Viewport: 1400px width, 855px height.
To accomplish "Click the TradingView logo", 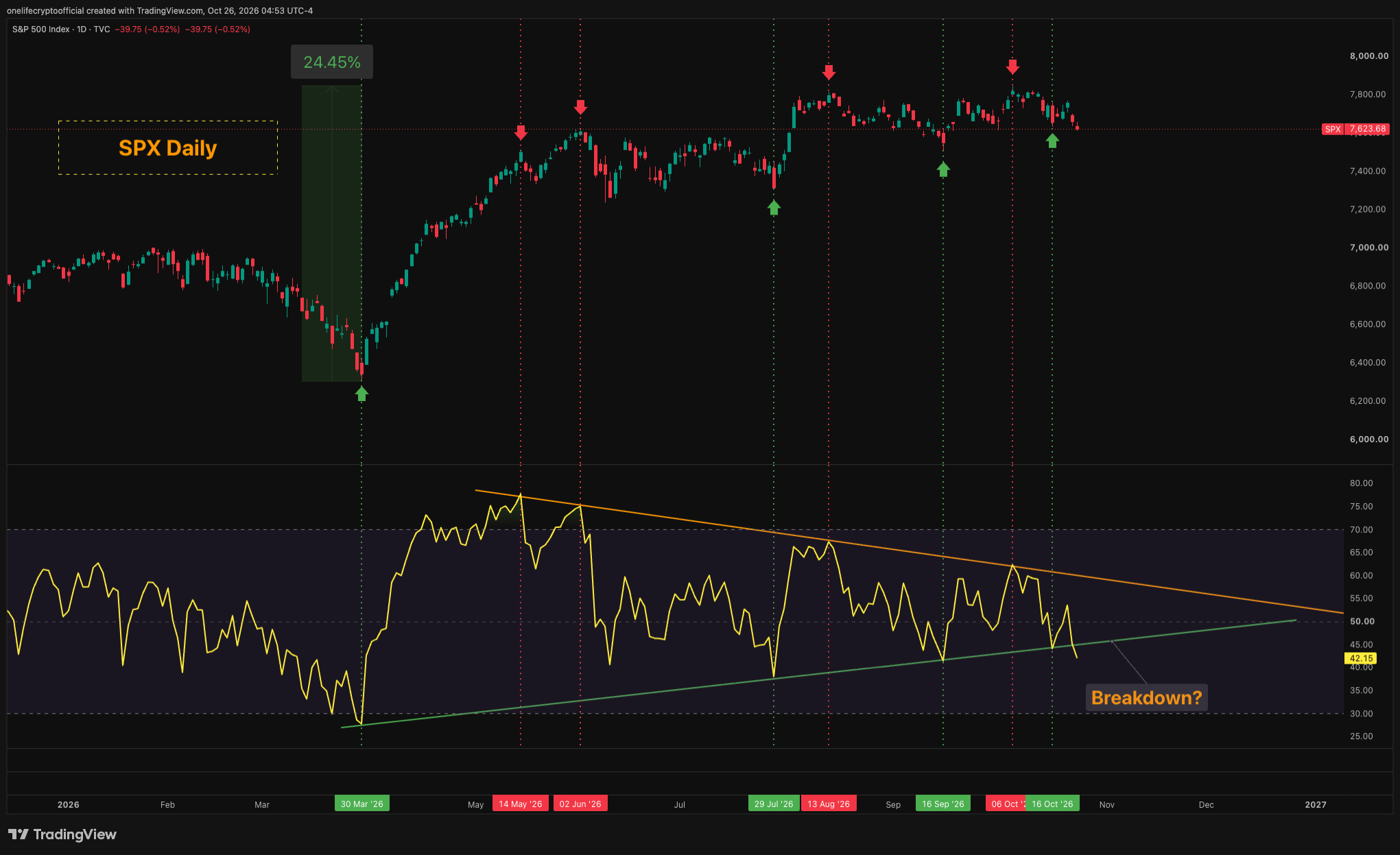I will point(62,834).
